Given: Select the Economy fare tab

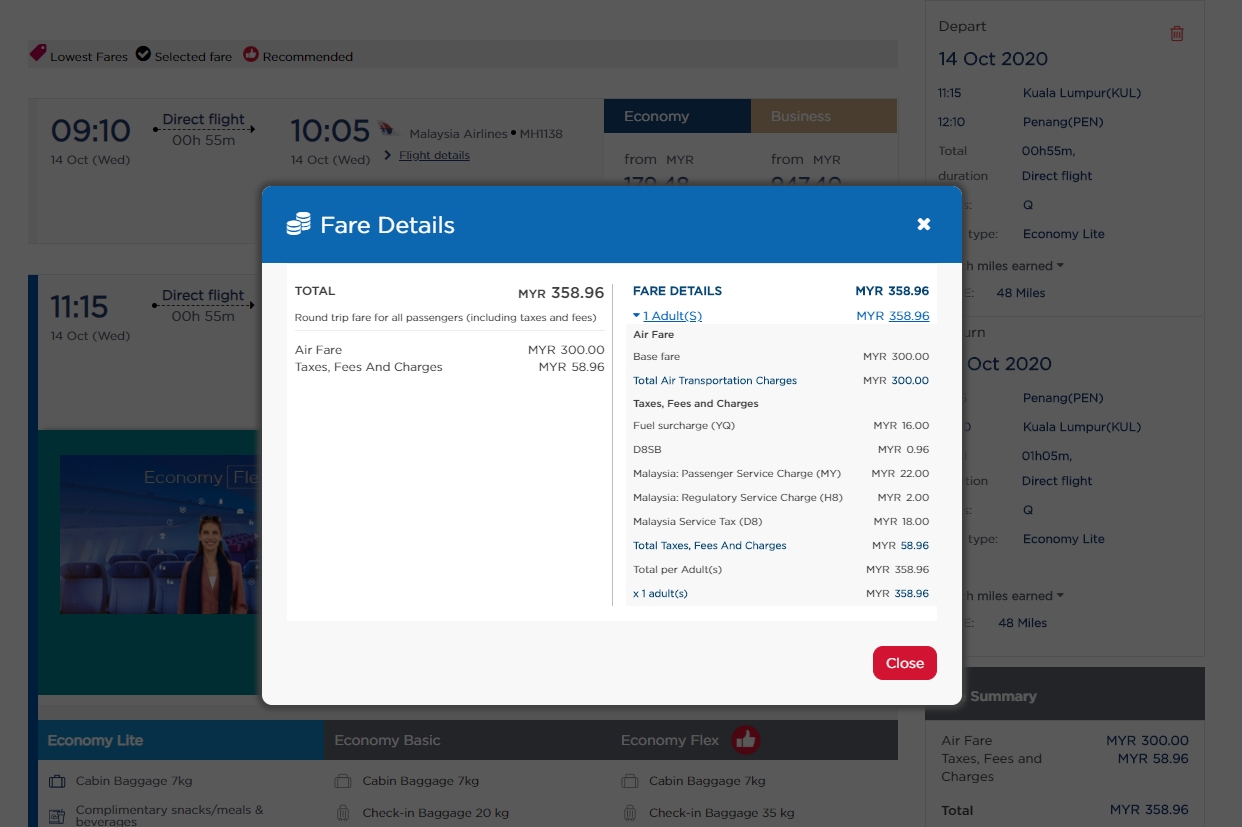Looking at the screenshot, I should click(x=677, y=116).
